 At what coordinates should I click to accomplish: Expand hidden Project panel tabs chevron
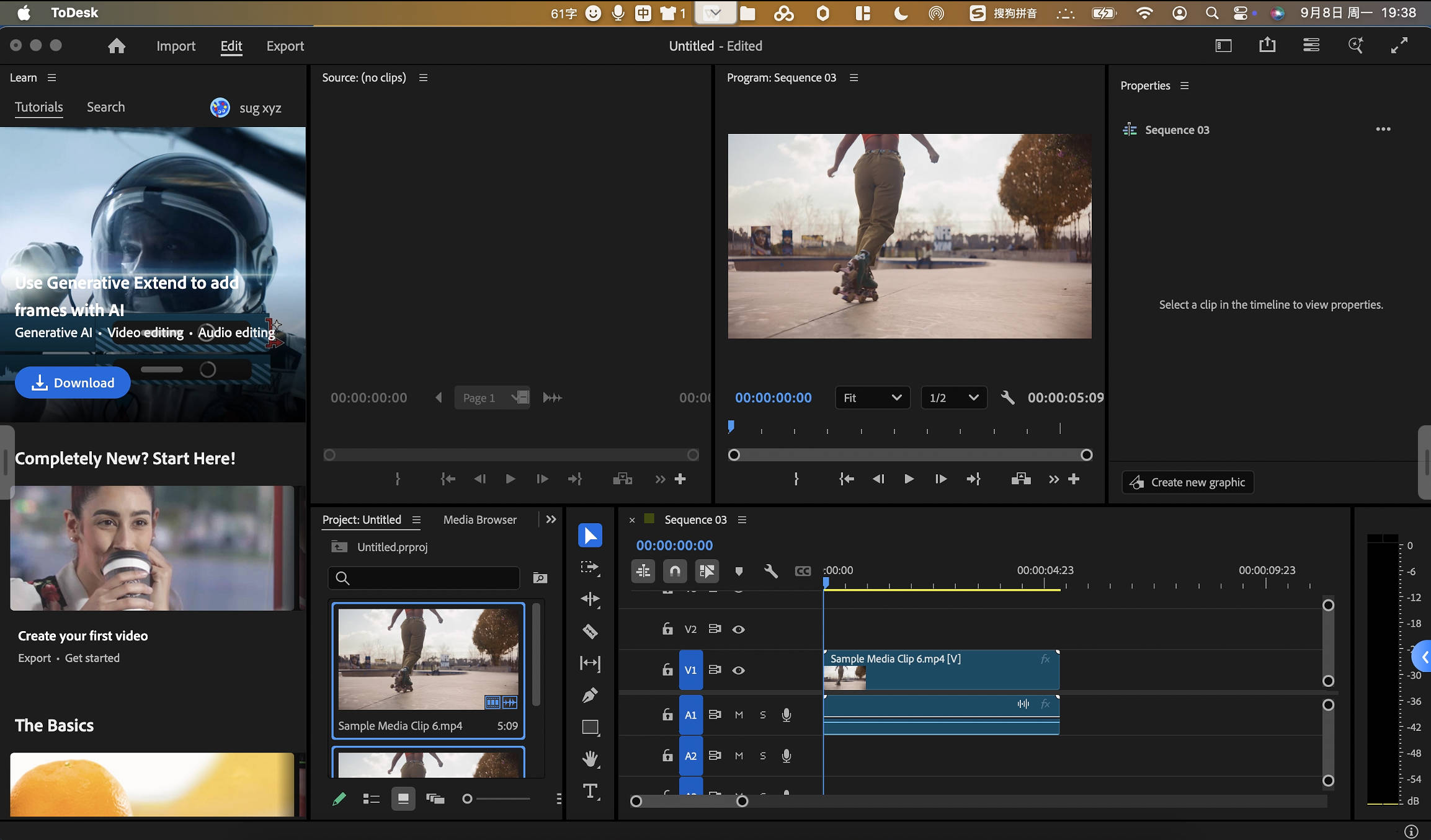(x=551, y=519)
